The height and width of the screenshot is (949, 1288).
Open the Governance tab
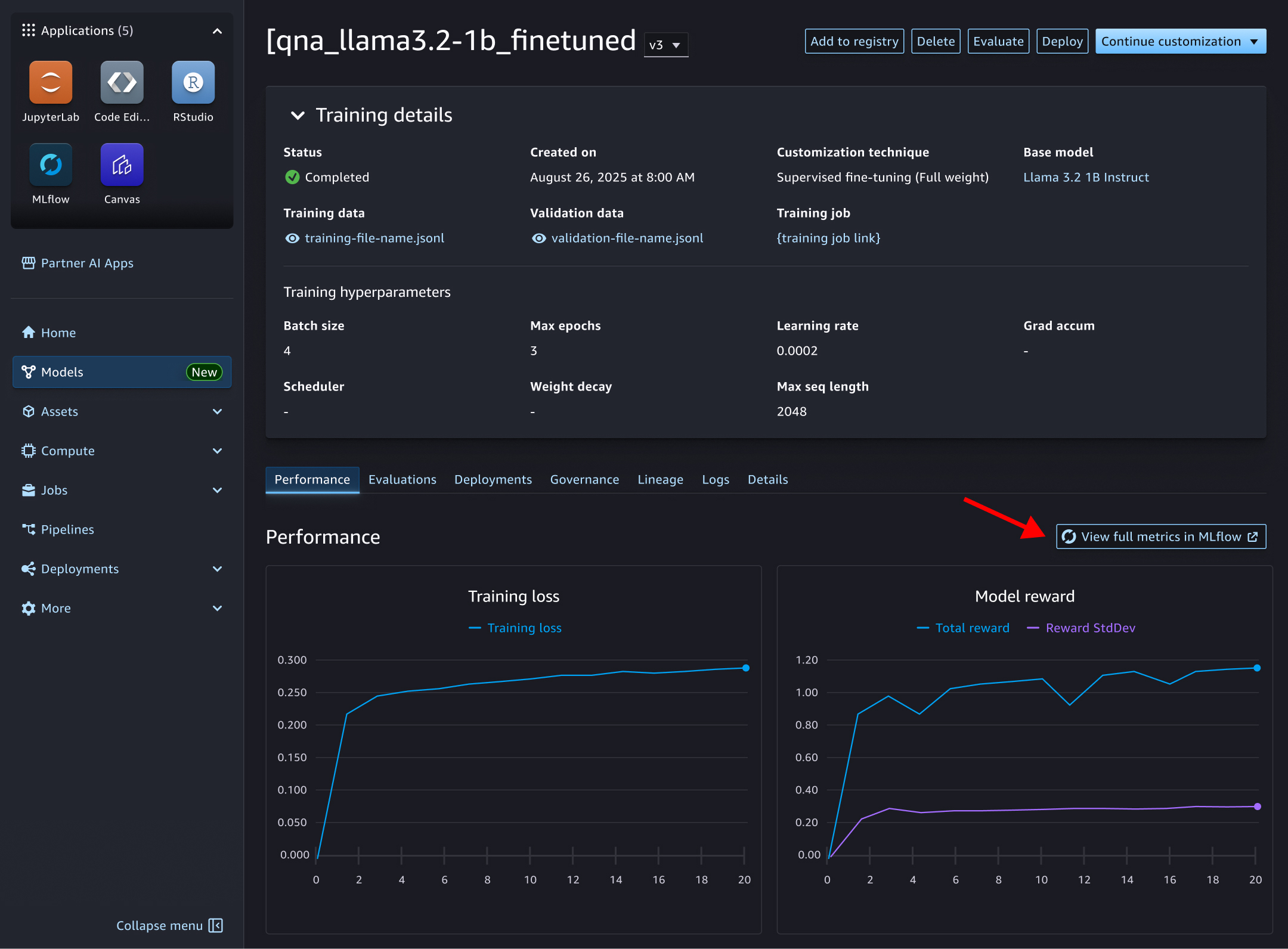pos(584,479)
